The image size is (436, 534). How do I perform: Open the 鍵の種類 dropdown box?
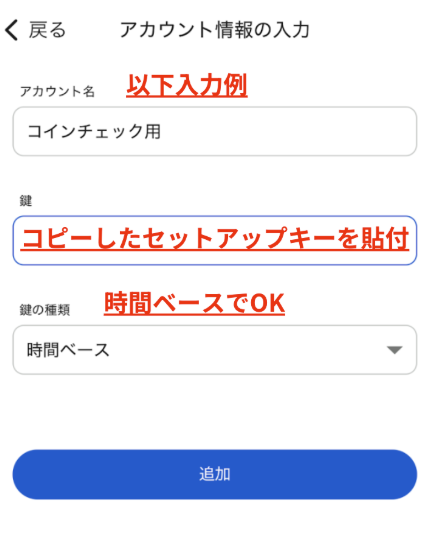[x=215, y=350]
